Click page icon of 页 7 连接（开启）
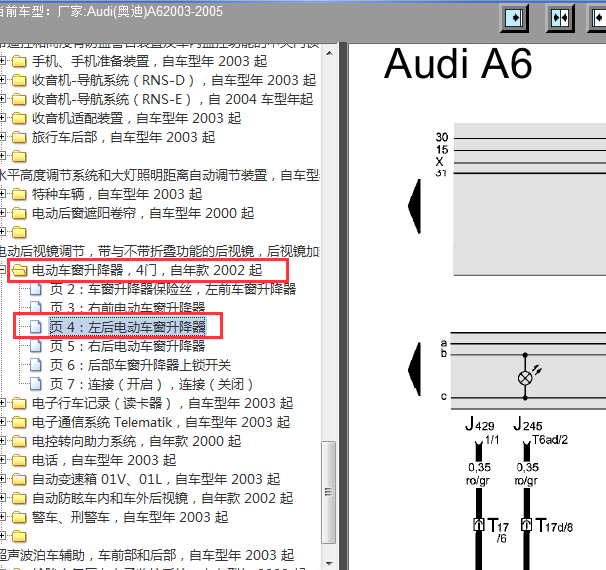Viewport: 606px width, 570px height. click(x=36, y=384)
